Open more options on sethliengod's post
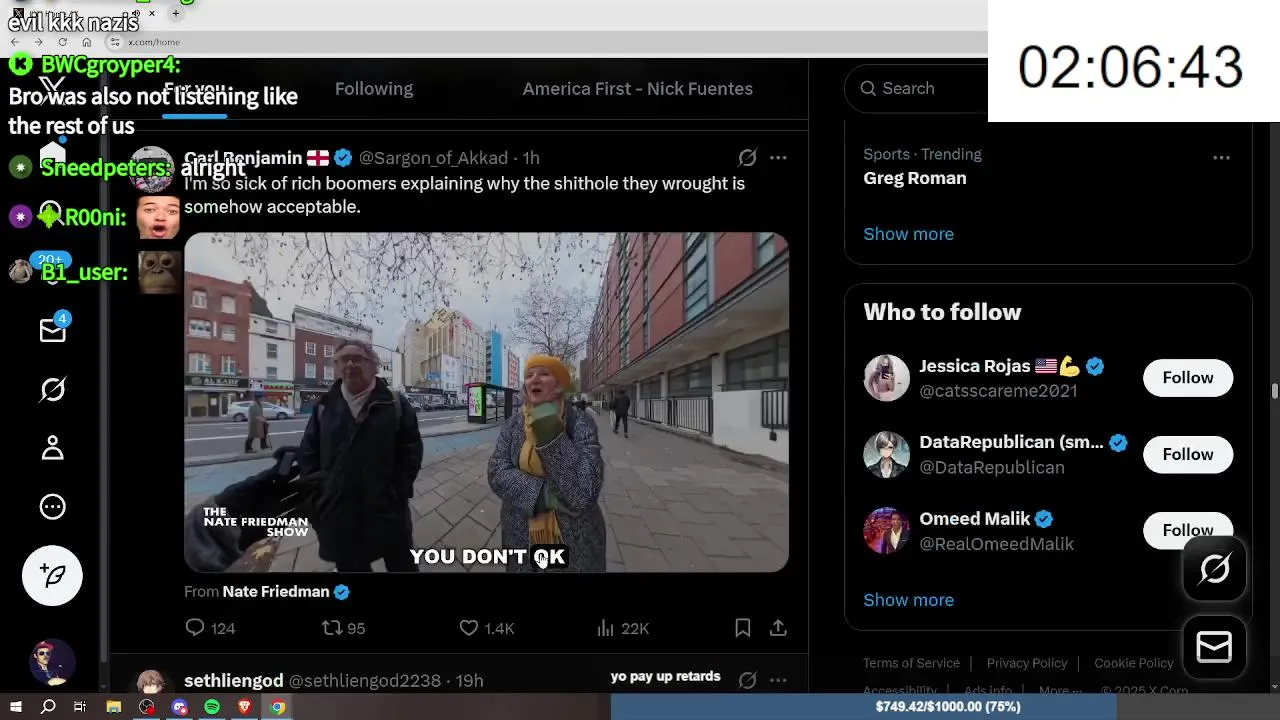Image resolution: width=1280 pixels, height=720 pixels. click(x=778, y=680)
